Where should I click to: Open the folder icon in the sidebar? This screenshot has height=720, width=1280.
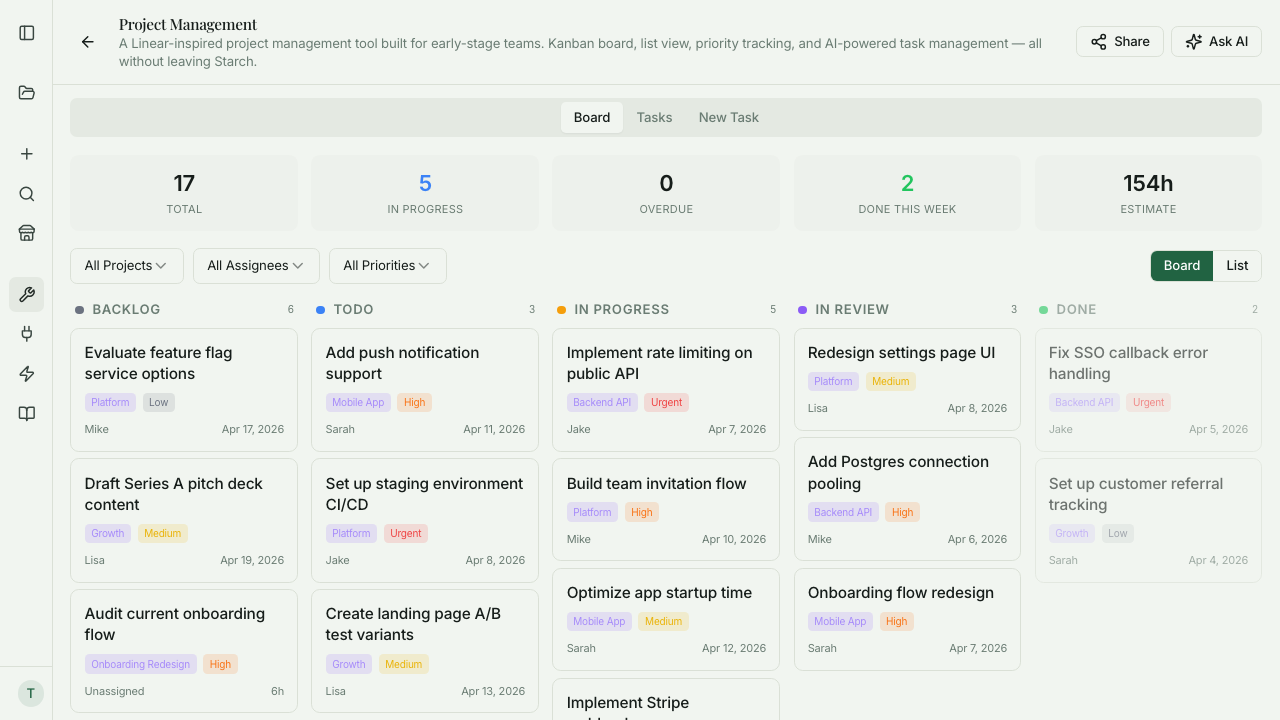pyautogui.click(x=26, y=93)
